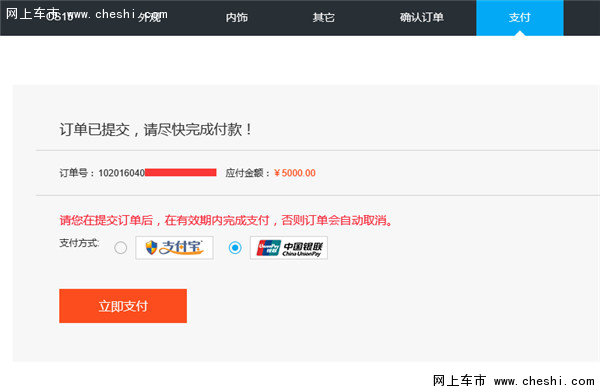
Task: Click the 立即支付 button
Action: [x=123, y=306]
